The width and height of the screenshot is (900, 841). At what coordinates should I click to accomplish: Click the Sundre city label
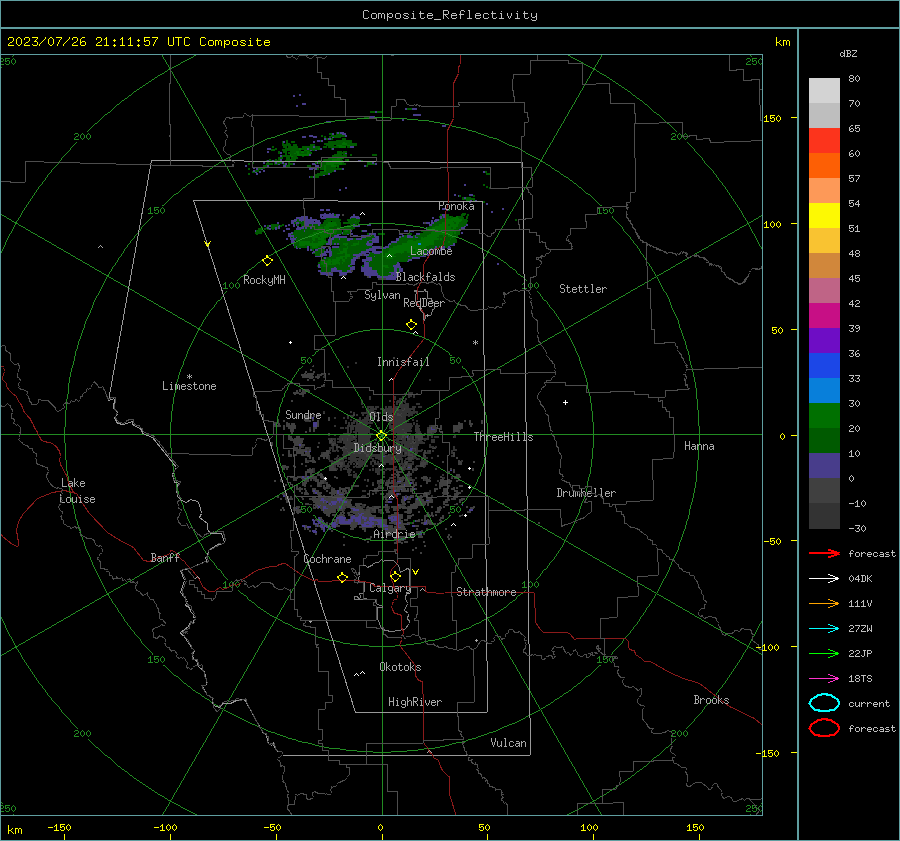(x=303, y=414)
